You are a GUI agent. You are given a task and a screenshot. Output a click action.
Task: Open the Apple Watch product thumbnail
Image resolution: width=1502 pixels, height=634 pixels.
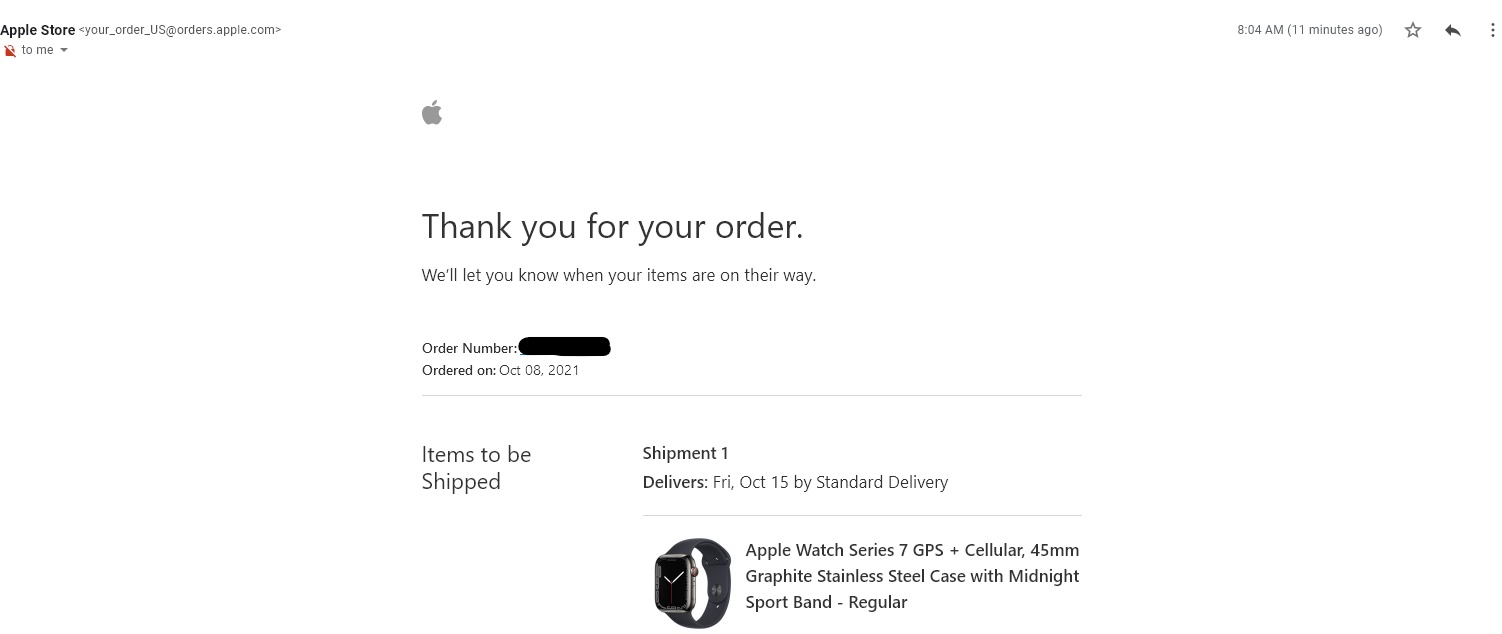tap(692, 583)
